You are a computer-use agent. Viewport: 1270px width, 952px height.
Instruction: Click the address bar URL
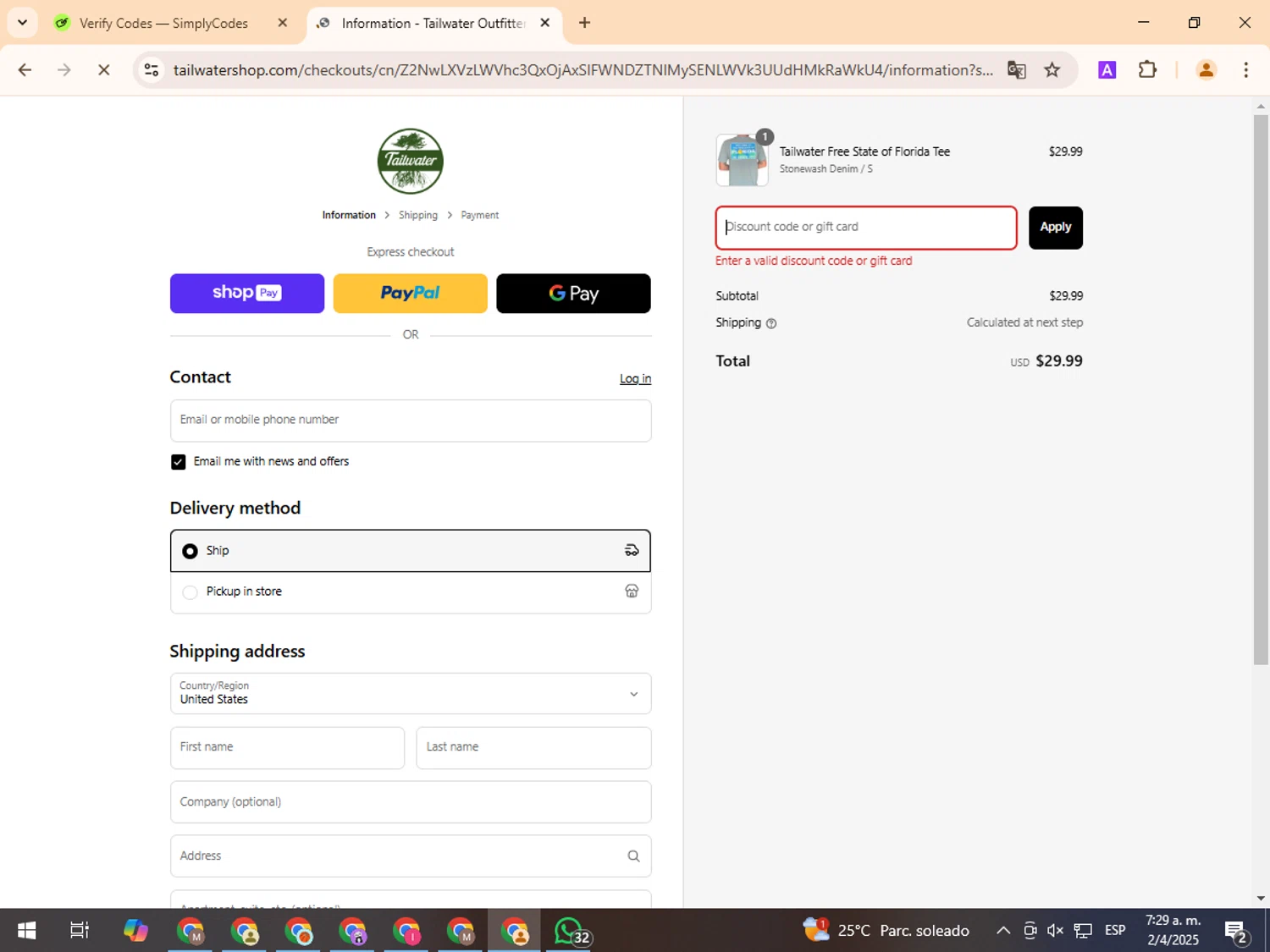[583, 70]
